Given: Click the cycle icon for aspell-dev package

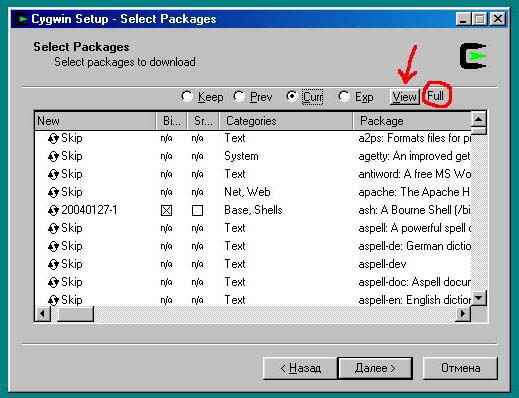Looking at the screenshot, I should [x=53, y=264].
